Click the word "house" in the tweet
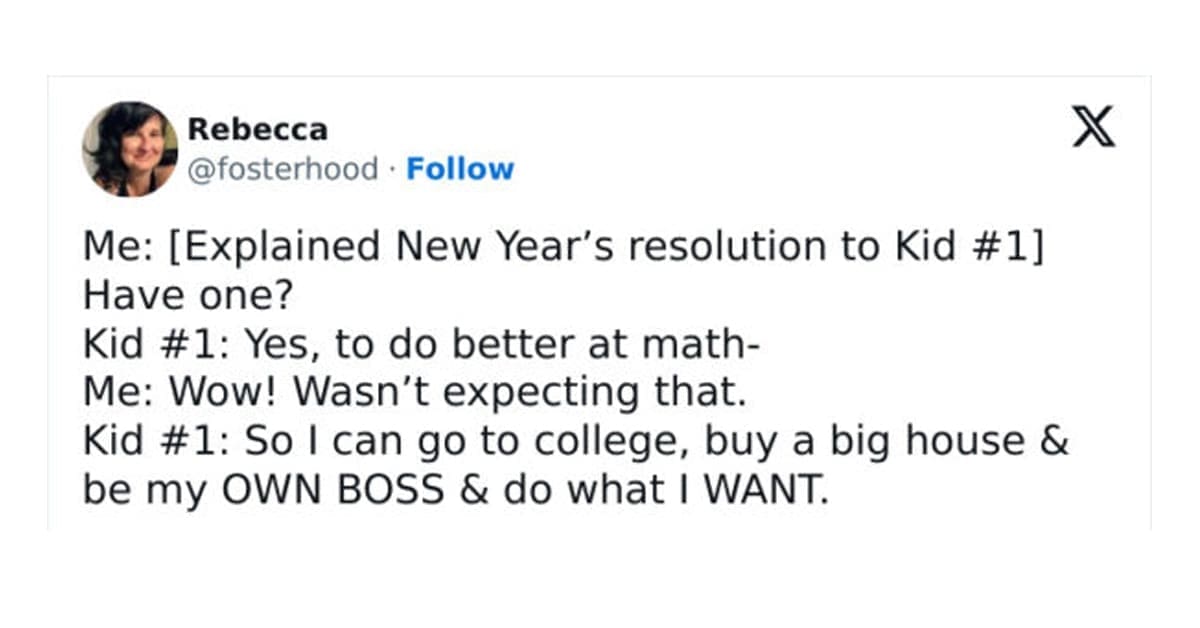The width and height of the screenshot is (1200, 628). pos(962,442)
